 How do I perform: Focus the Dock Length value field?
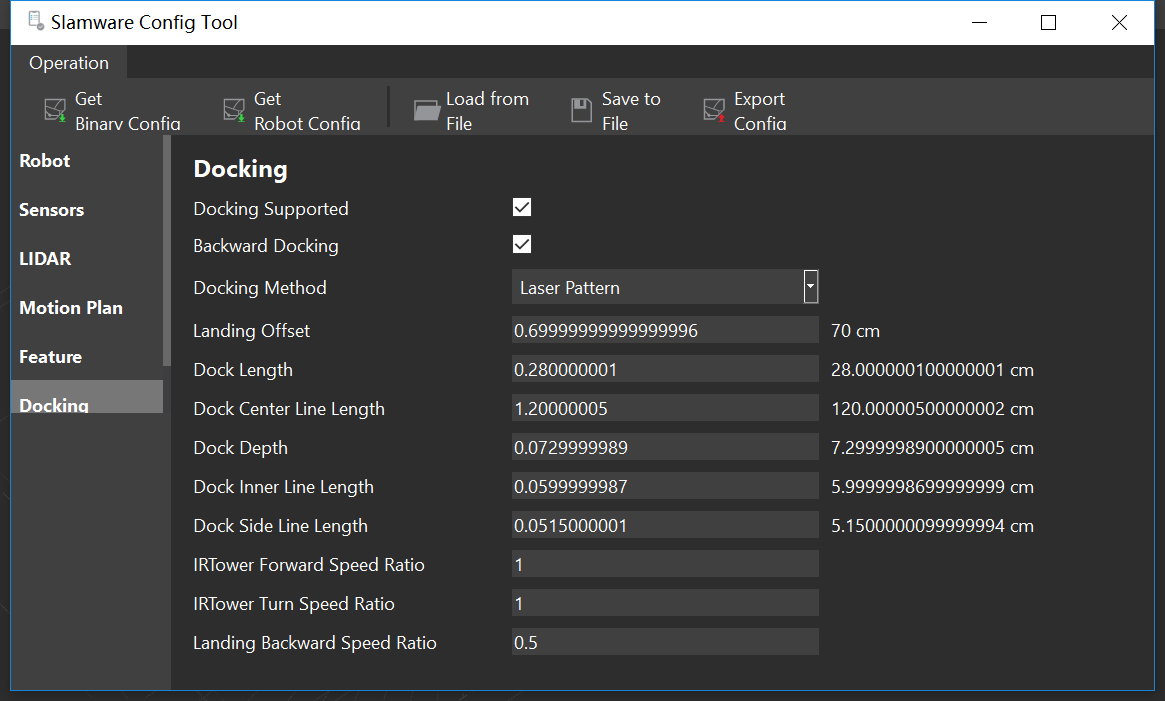pos(665,369)
